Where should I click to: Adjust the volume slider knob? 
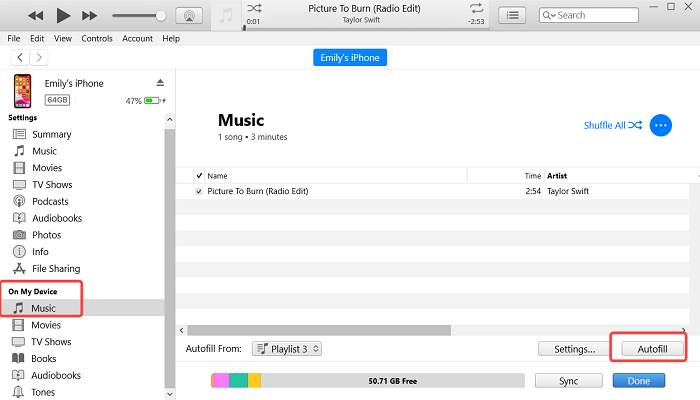point(161,16)
